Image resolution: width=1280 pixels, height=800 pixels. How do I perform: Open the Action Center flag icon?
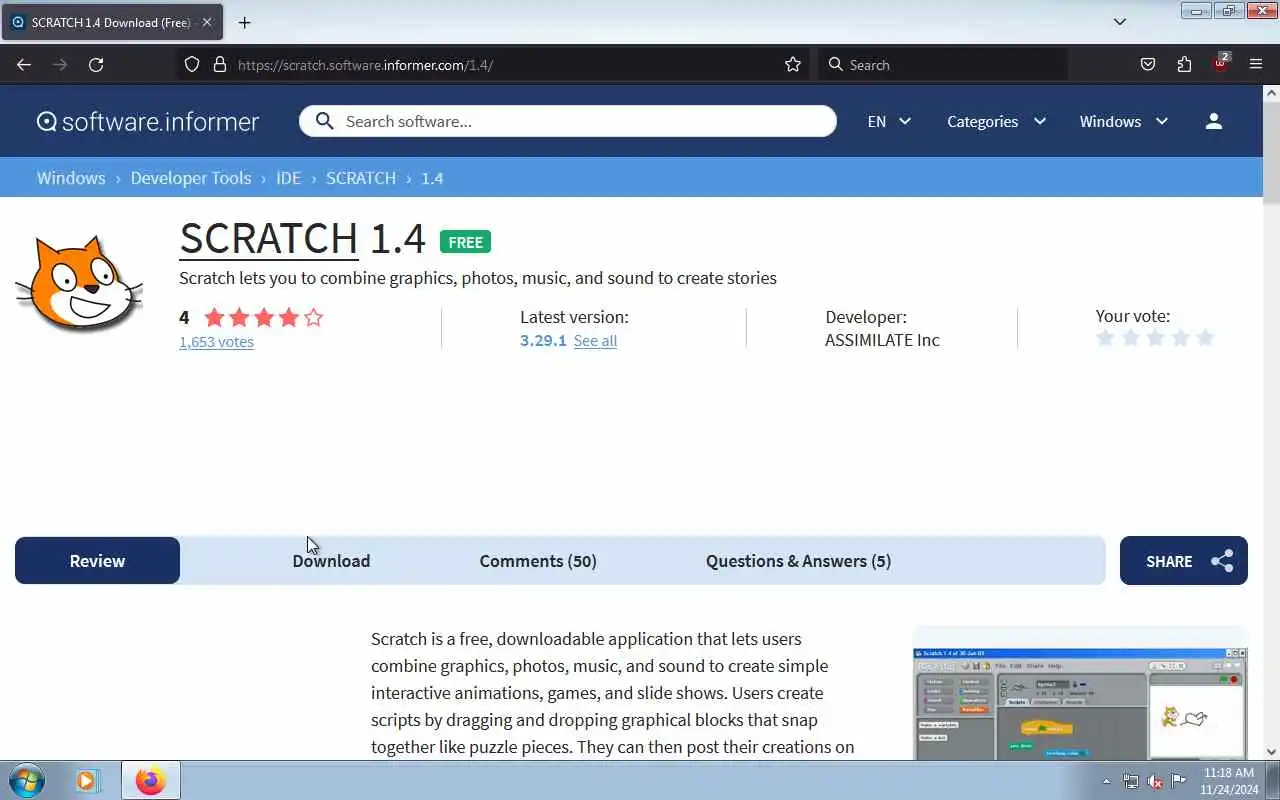(x=1179, y=781)
